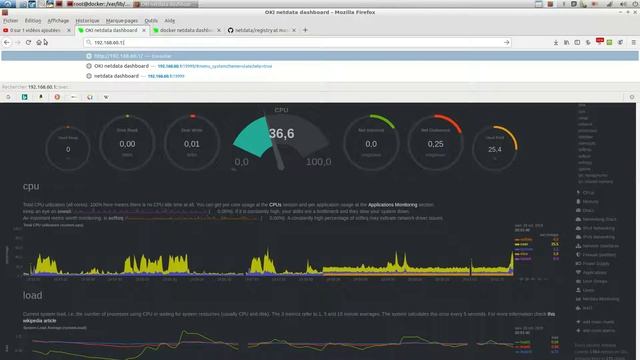Open the Historique menu
The image size is (640, 360).
click(x=87, y=20)
